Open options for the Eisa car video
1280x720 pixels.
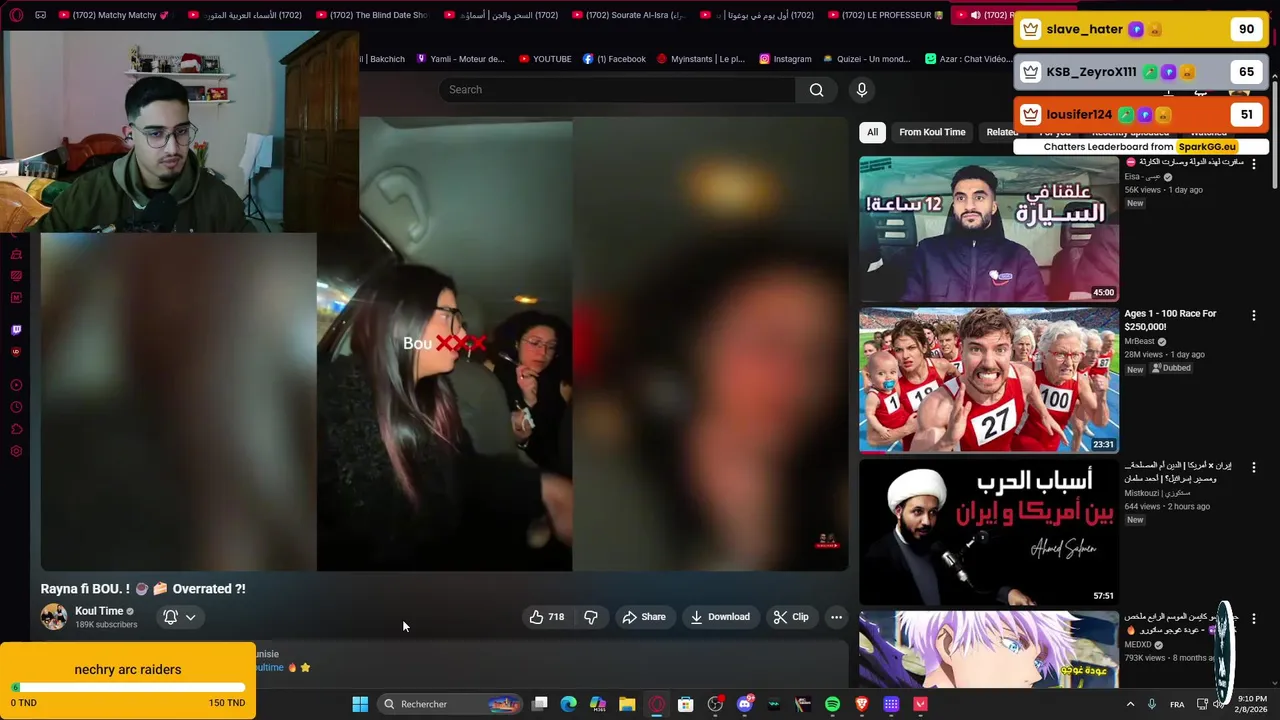tap(1254, 164)
